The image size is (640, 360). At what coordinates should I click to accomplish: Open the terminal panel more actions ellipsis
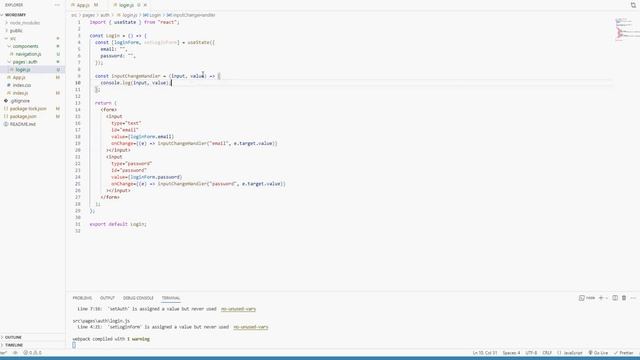pyautogui.click(x=633, y=298)
